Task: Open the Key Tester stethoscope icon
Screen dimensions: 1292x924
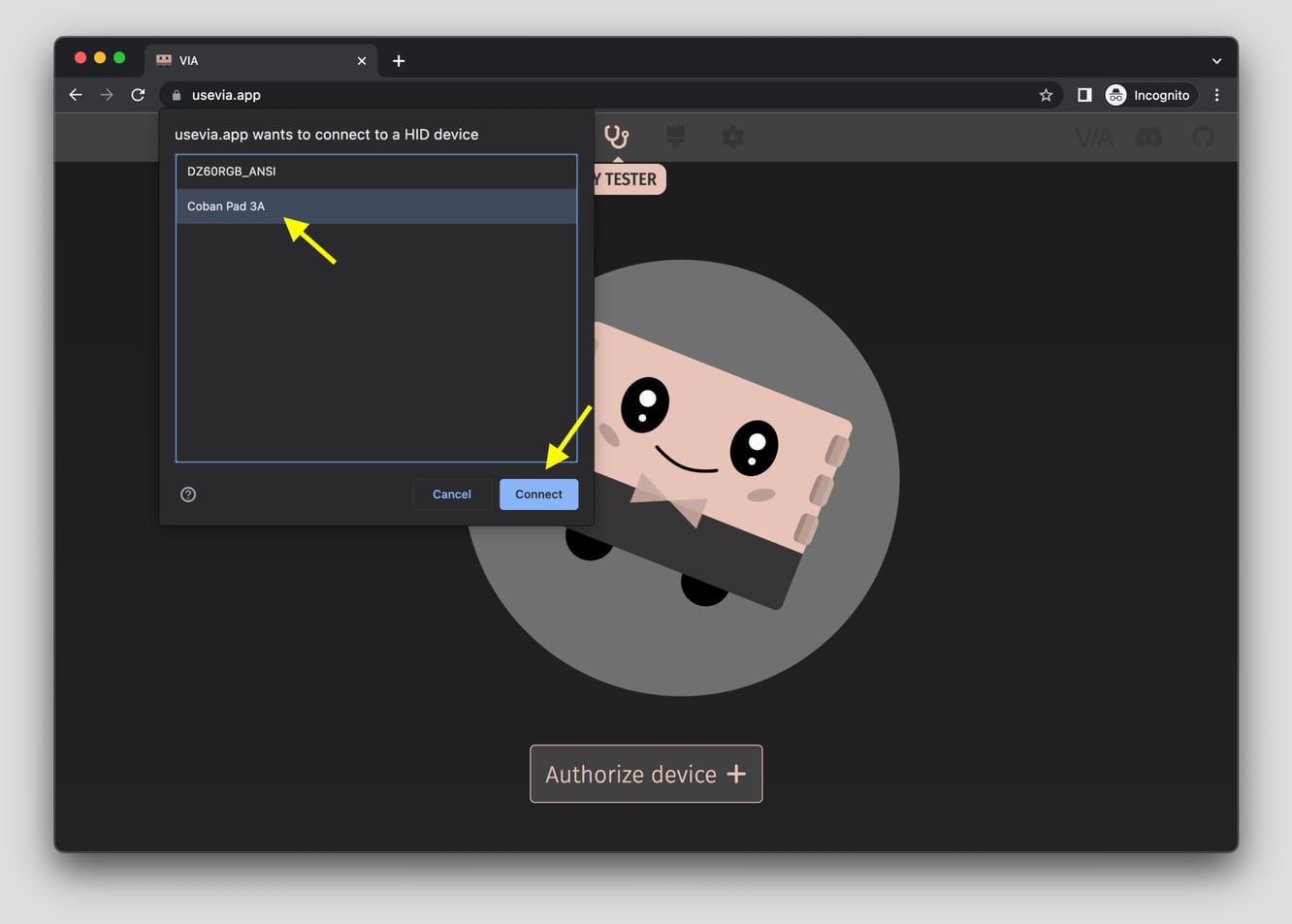Action: coord(617,137)
